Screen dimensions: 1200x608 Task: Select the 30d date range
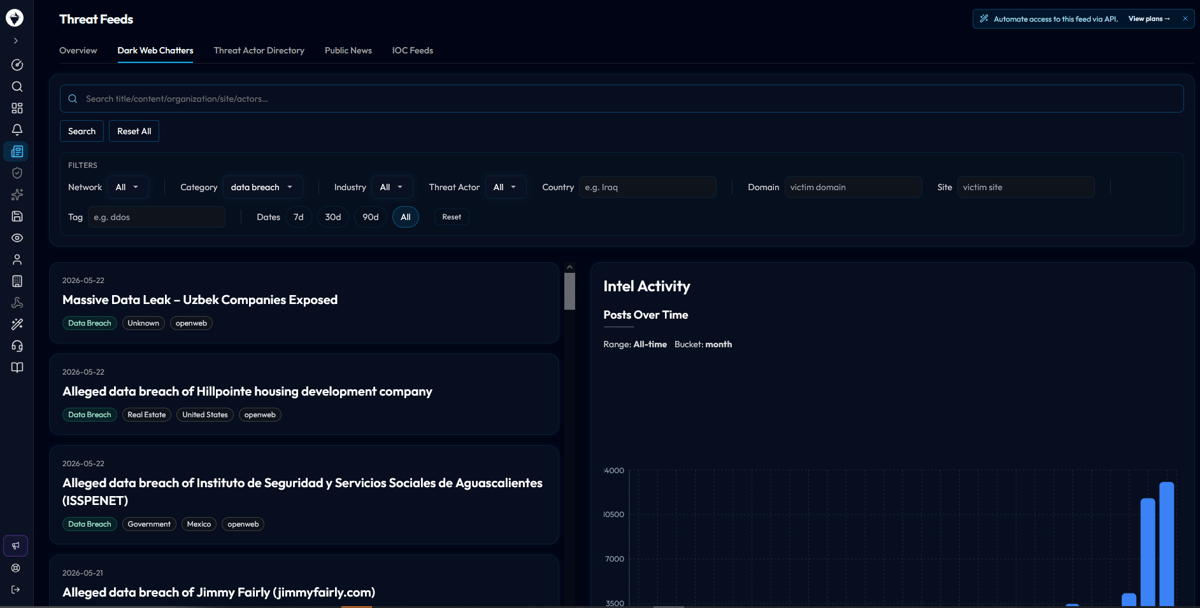click(333, 217)
